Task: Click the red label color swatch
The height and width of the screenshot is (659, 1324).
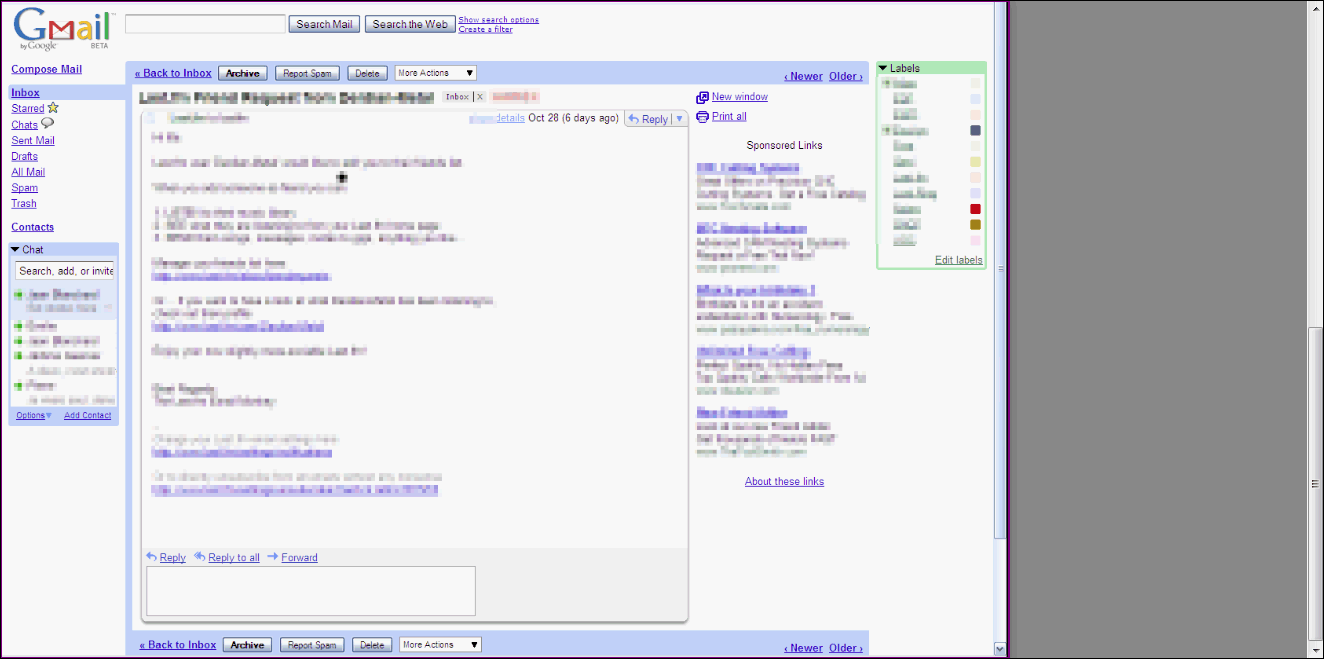Action: (975, 209)
